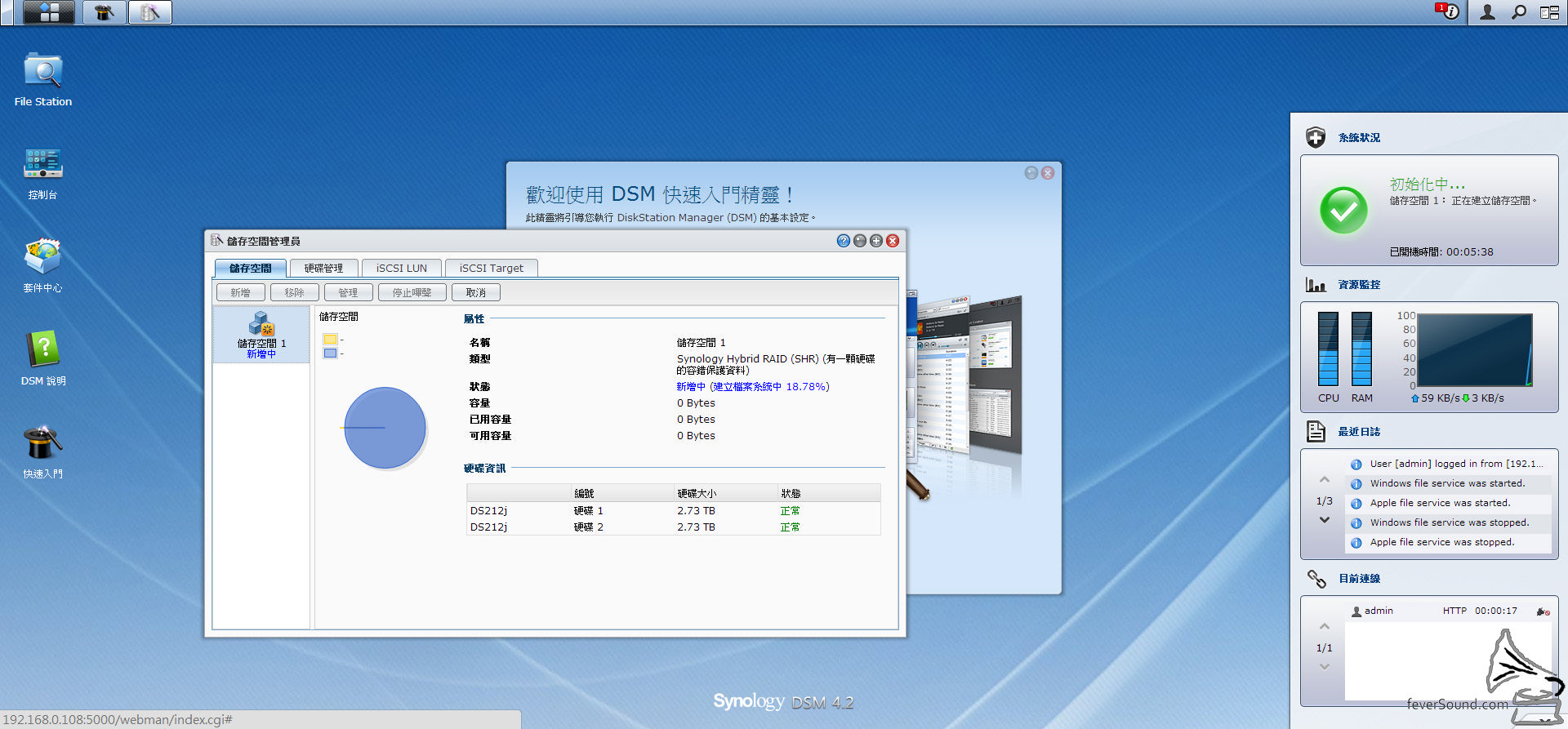This screenshot has height=729, width=1568.
Task: Open the Quick Start desktop icon
Action: click(43, 452)
